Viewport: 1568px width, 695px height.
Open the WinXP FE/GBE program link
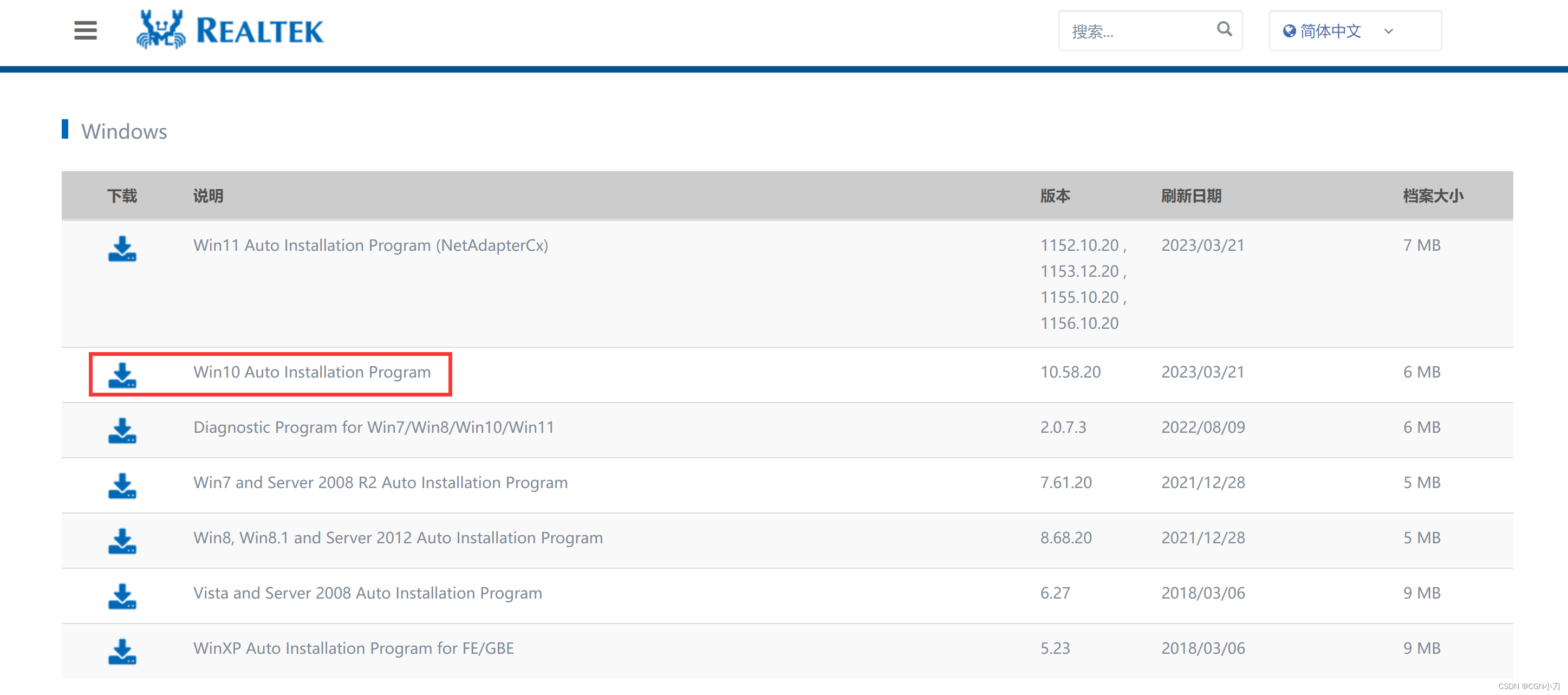tap(353, 648)
